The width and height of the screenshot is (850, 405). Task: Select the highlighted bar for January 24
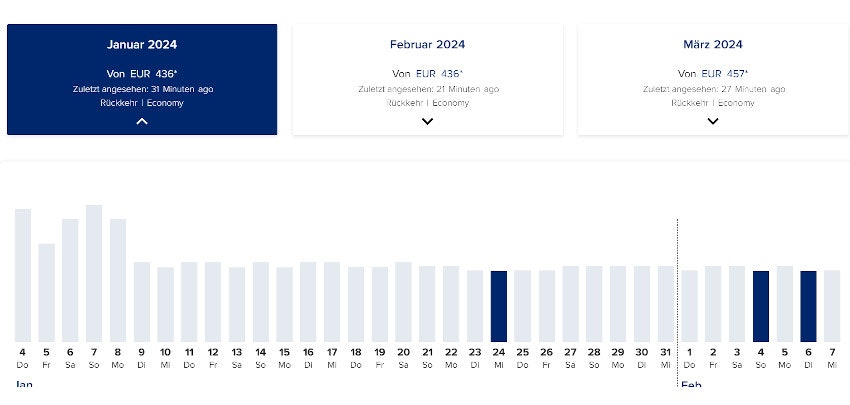pyautogui.click(x=499, y=306)
